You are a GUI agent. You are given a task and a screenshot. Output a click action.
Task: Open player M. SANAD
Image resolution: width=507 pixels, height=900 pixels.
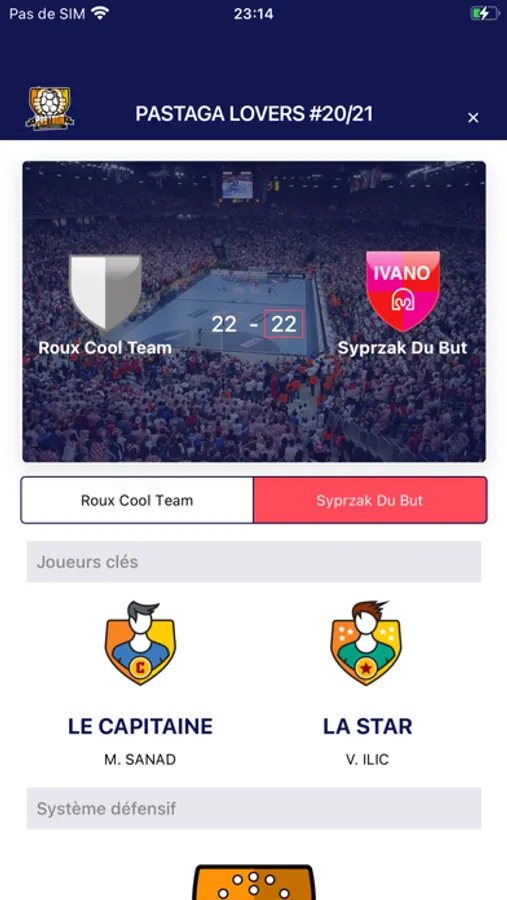point(140,759)
